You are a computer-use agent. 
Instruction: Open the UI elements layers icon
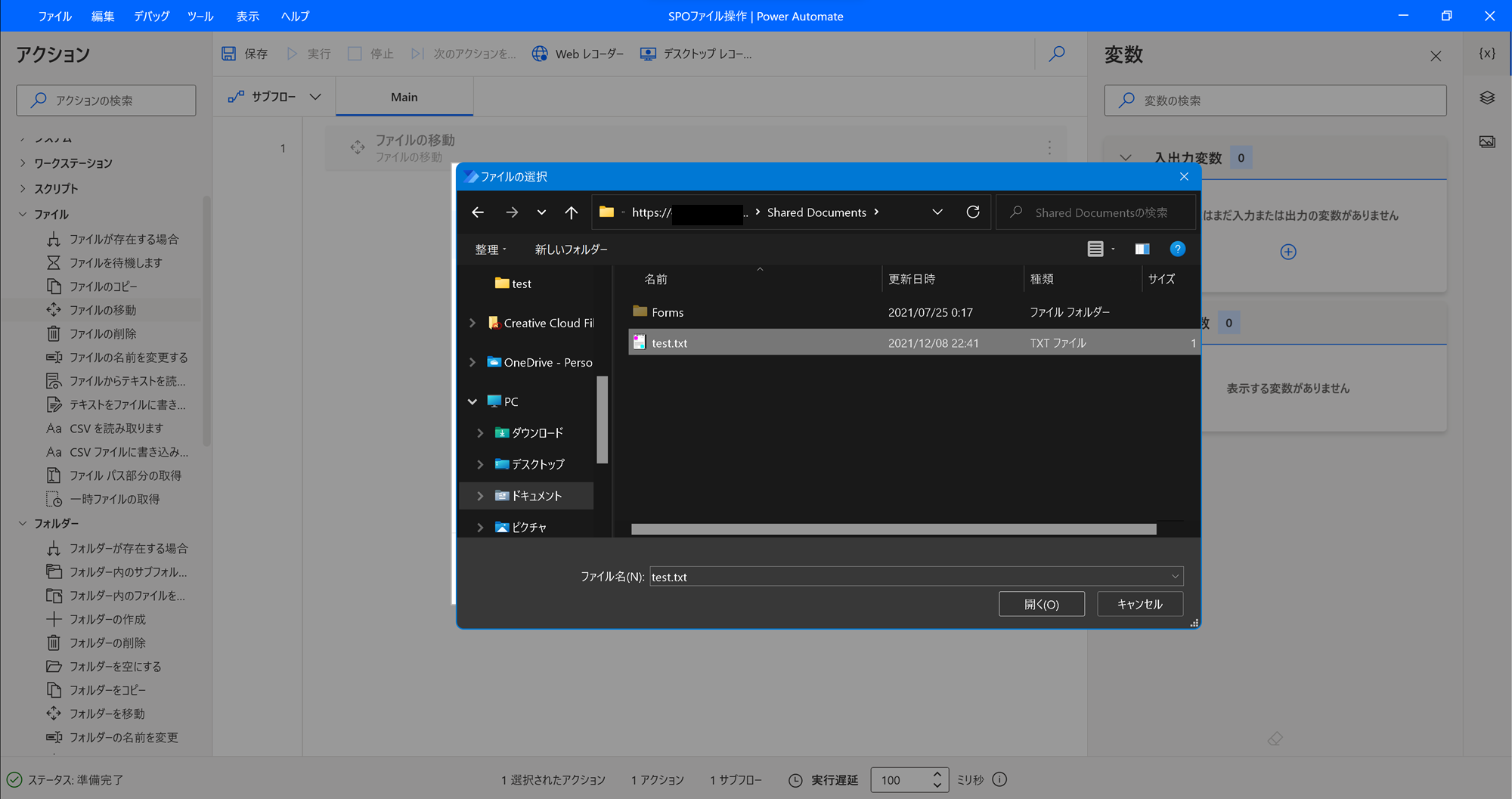[1487, 98]
